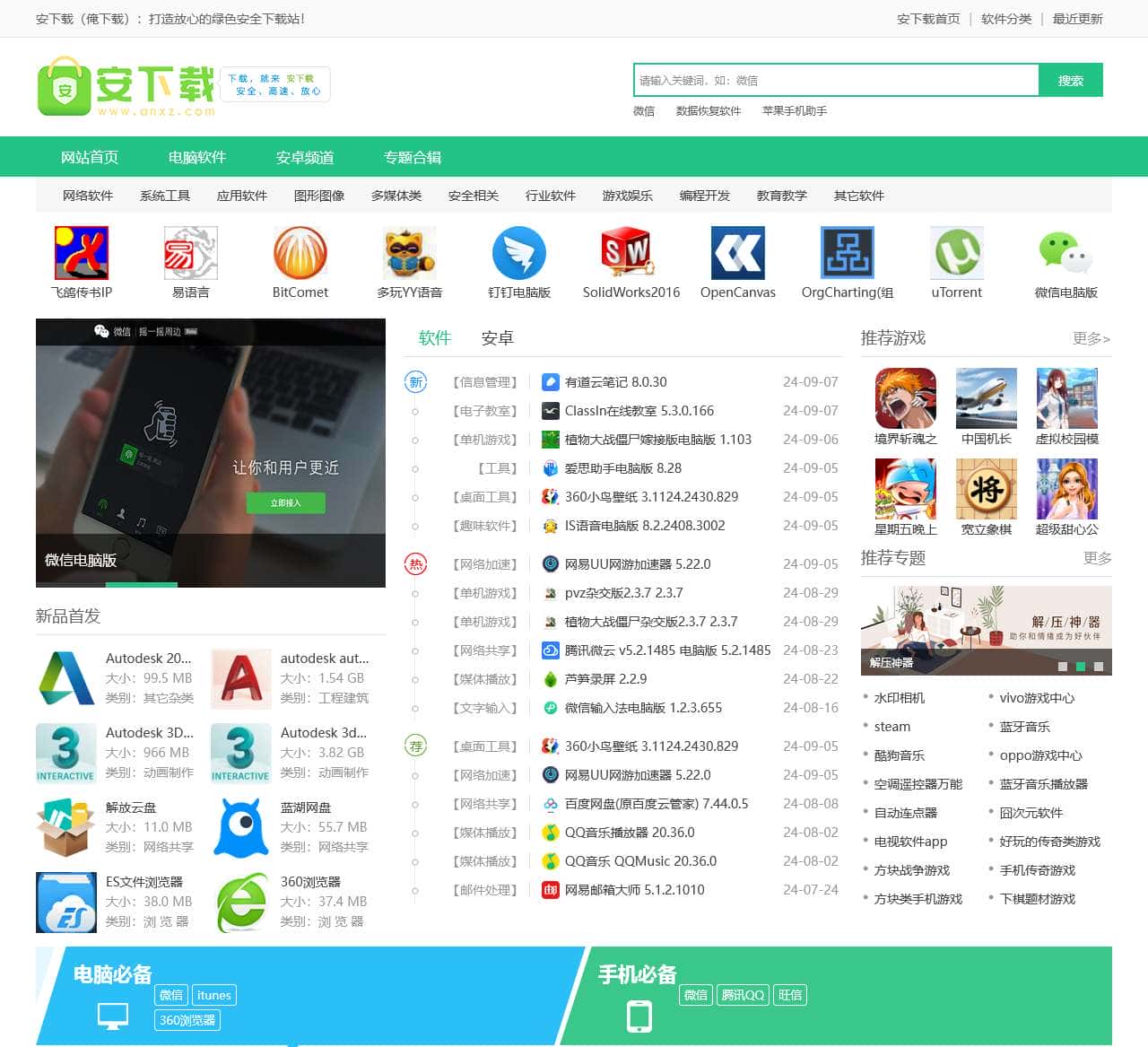Select the 钉钉电脑版 icon
This screenshot has width=1148, height=1047.
pyautogui.click(x=519, y=253)
